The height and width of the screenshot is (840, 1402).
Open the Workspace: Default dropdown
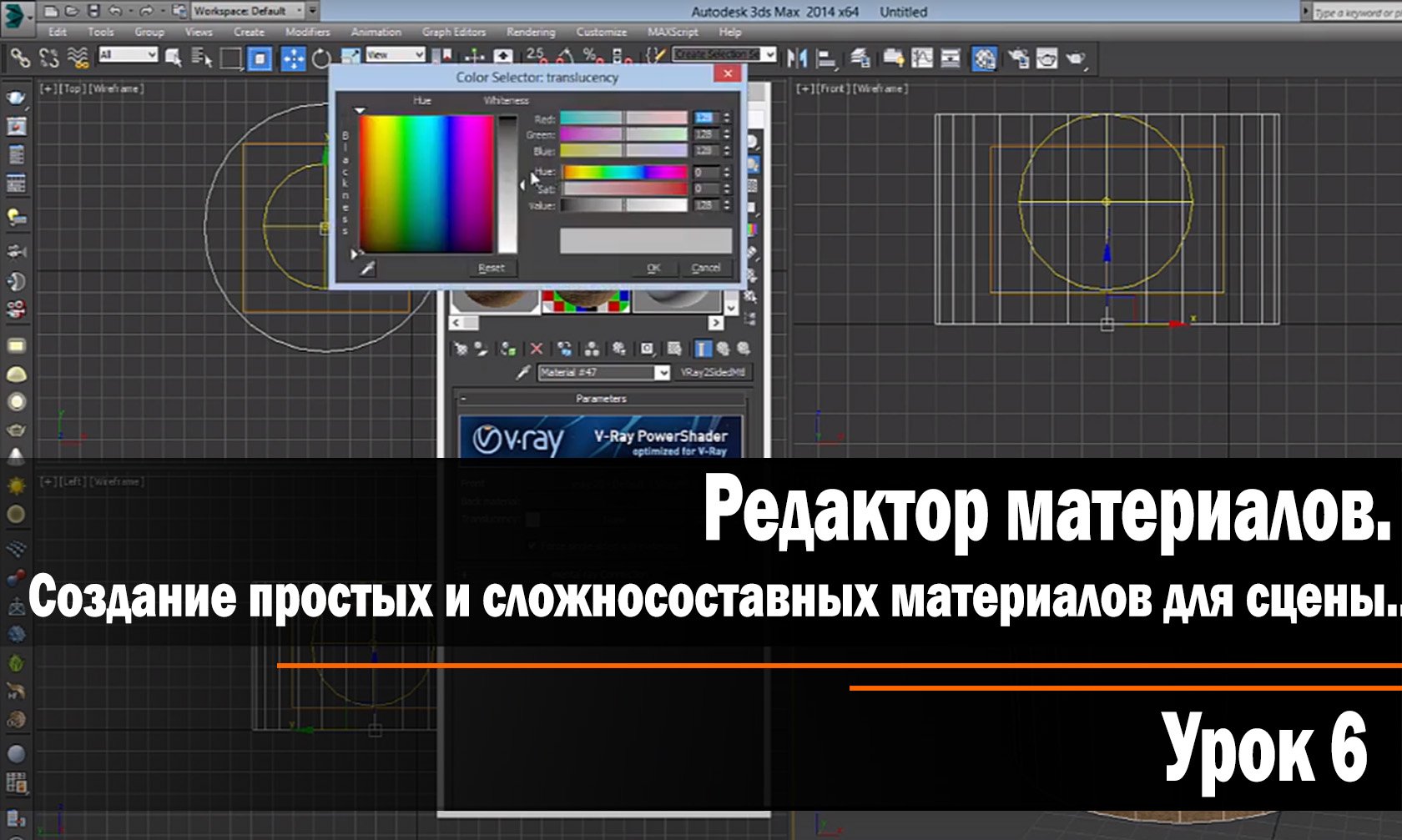pos(249,11)
